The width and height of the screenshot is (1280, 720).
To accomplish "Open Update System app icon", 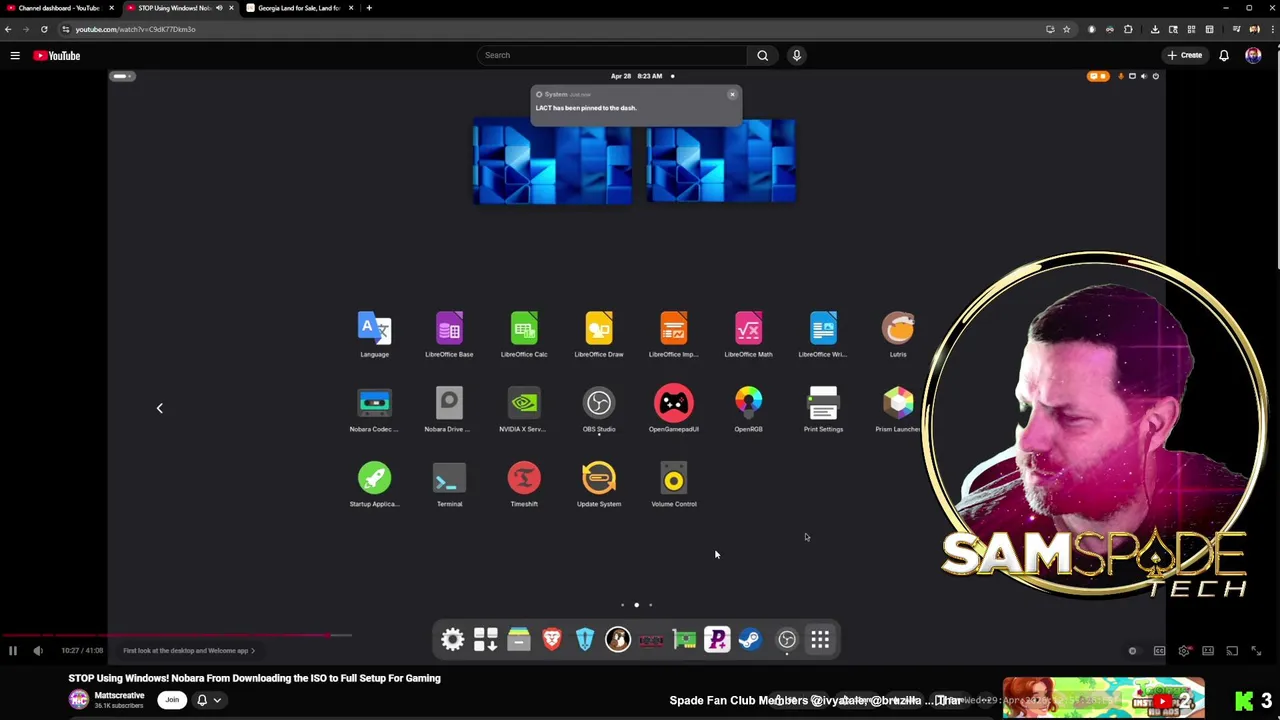I will pos(599,484).
